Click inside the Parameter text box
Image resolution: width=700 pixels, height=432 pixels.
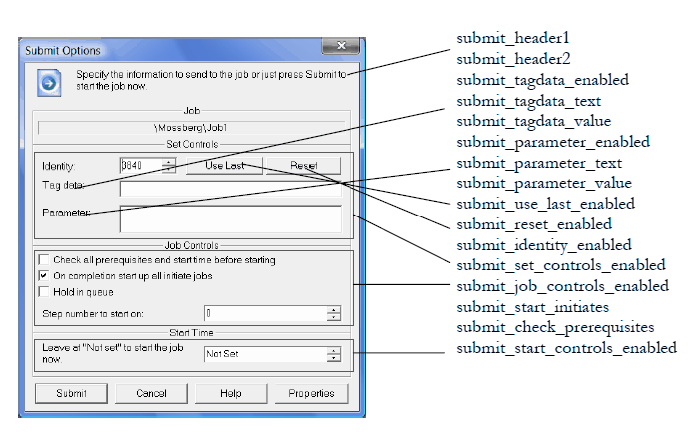[230, 218]
